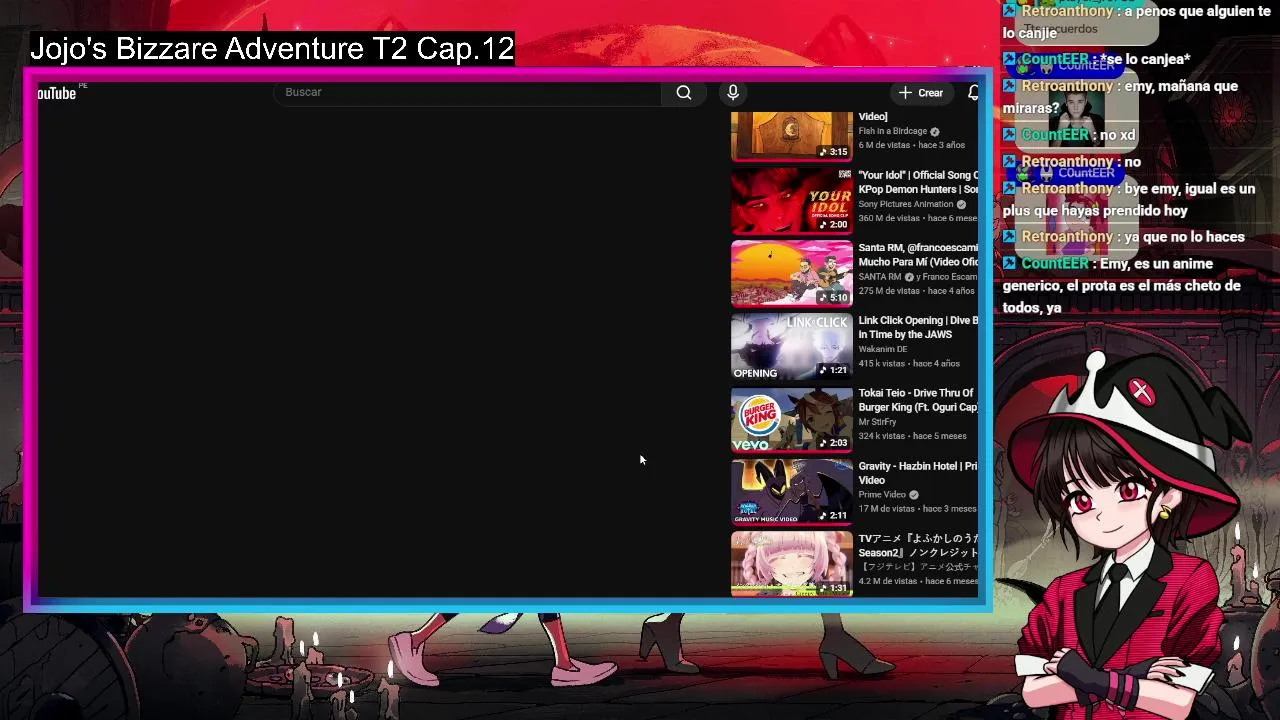Open the Prime Video channel
Viewport: 1280px width, 720px height.
[881, 495]
